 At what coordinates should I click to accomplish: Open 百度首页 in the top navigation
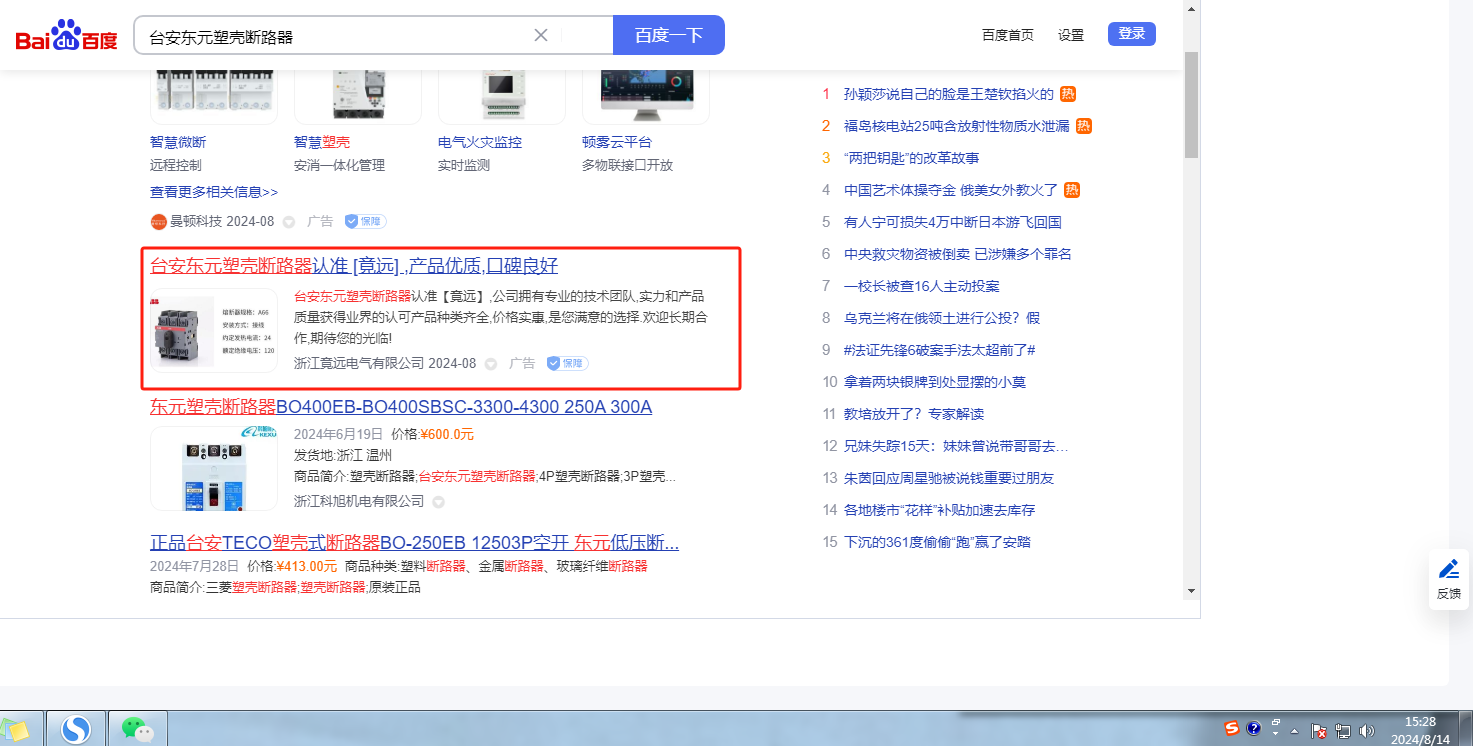pos(1007,35)
